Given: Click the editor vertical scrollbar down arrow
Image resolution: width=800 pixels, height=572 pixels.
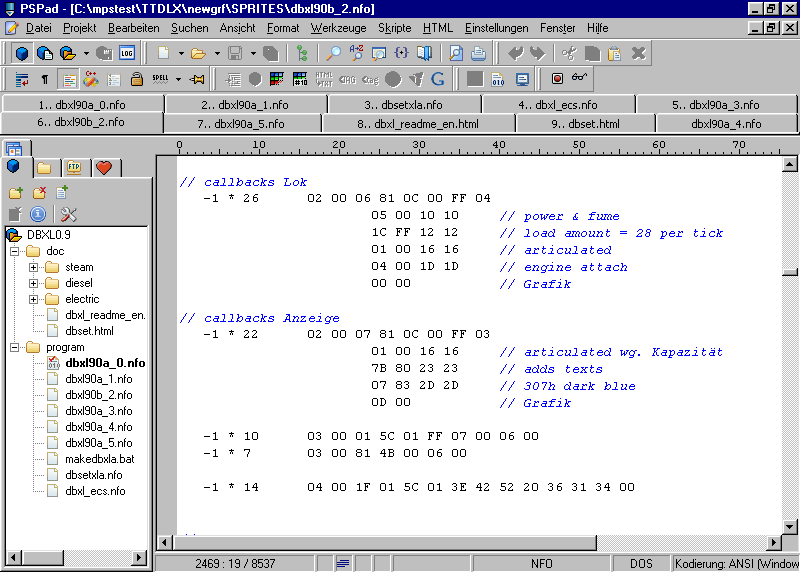Looking at the screenshot, I should pyautogui.click(x=789, y=526).
